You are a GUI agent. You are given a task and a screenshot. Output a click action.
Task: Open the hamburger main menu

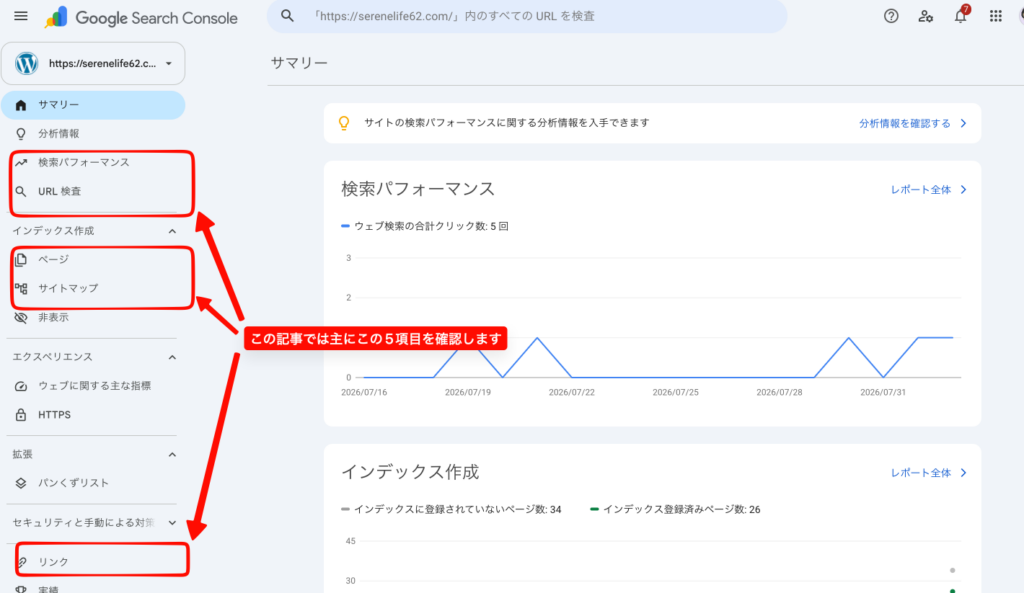click(21, 16)
